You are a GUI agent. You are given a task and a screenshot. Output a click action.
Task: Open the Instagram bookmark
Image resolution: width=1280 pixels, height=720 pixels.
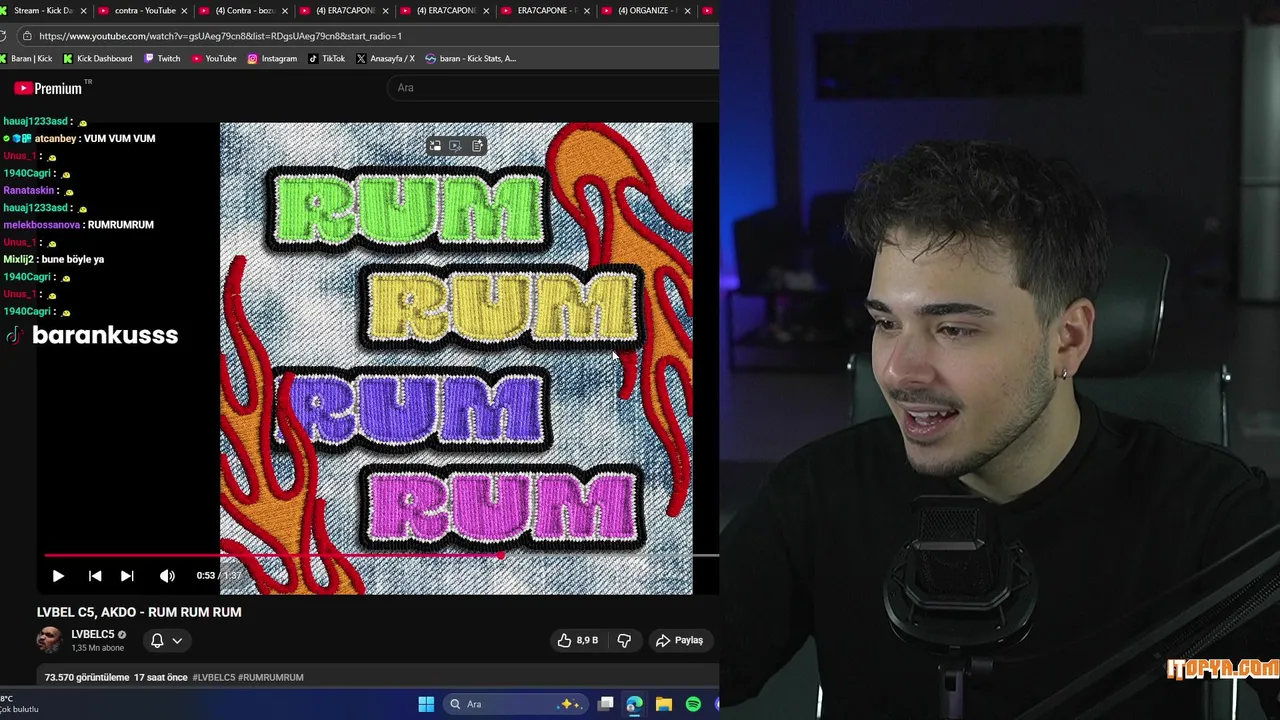(272, 59)
